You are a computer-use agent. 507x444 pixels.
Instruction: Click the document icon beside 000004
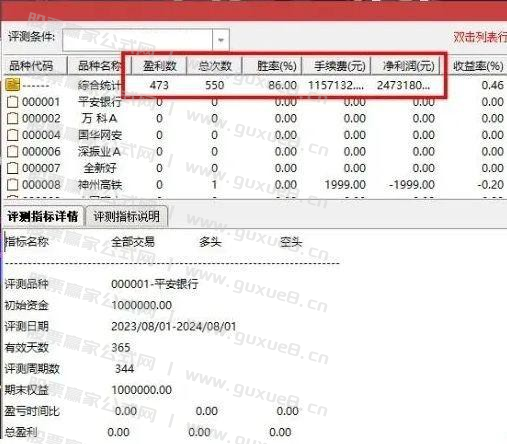tap(13, 135)
